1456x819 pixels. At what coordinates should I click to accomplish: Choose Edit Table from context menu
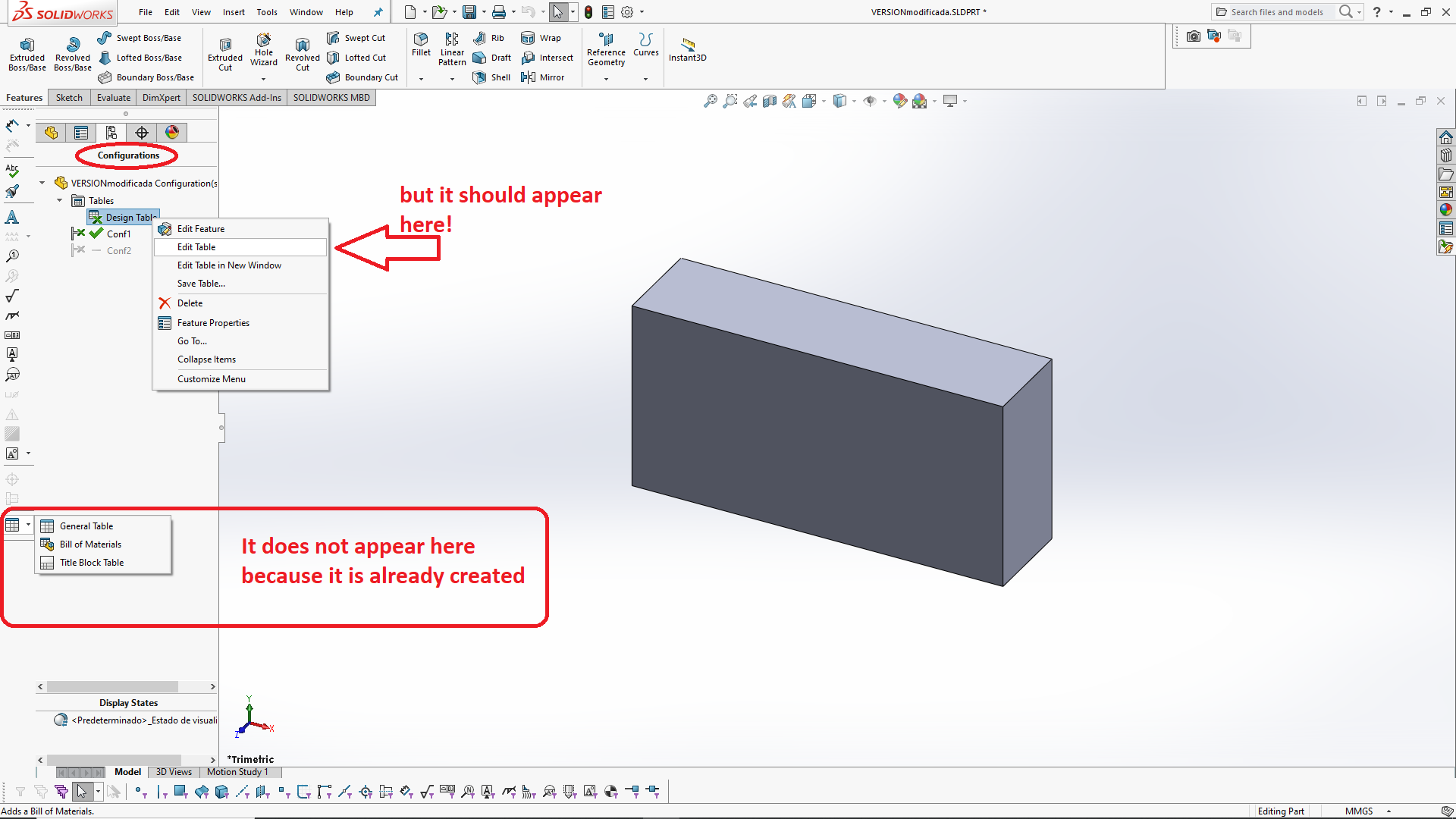[x=196, y=247]
